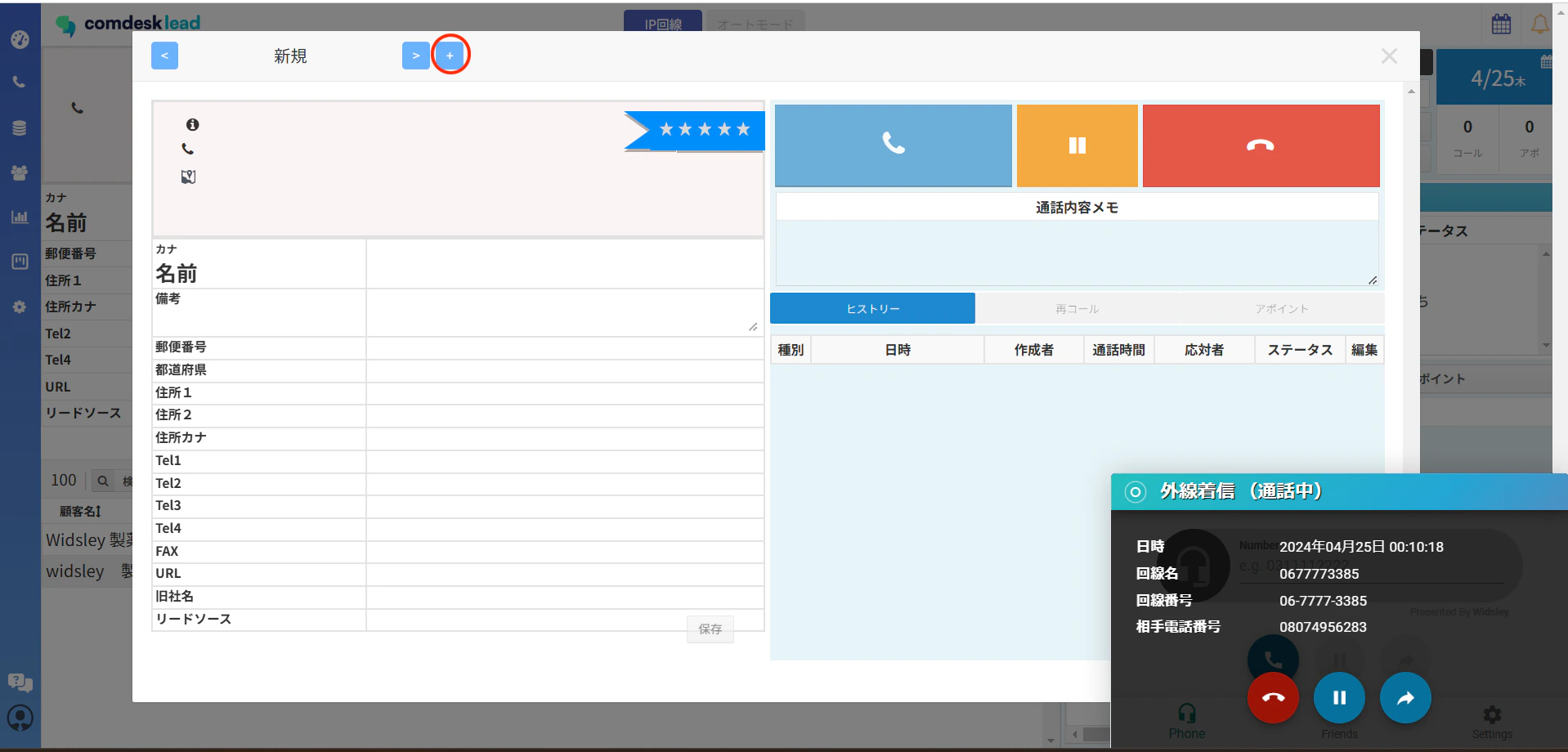Open the chat bubbles icon in sidebar
The image size is (1568, 752).
(20, 683)
